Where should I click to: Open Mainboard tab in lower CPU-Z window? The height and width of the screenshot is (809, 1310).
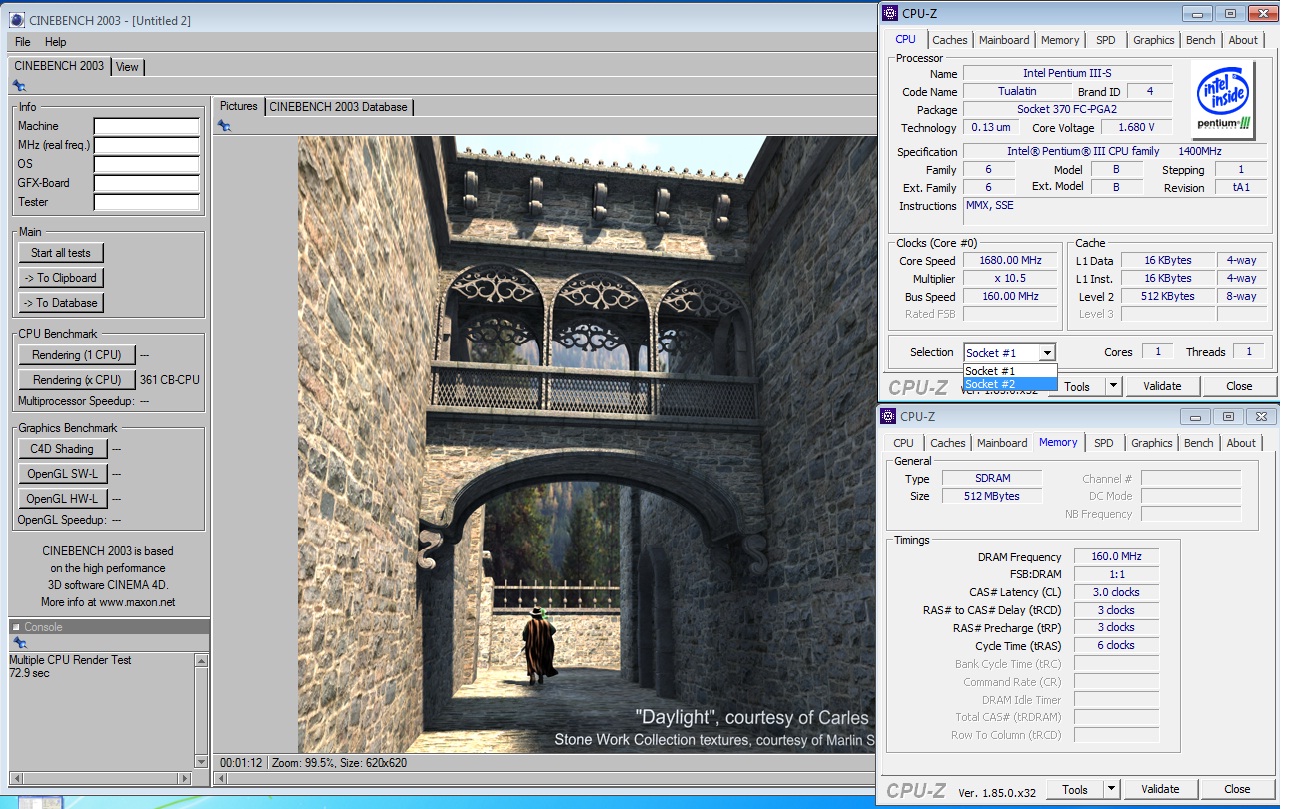pyautogui.click(x=1002, y=443)
